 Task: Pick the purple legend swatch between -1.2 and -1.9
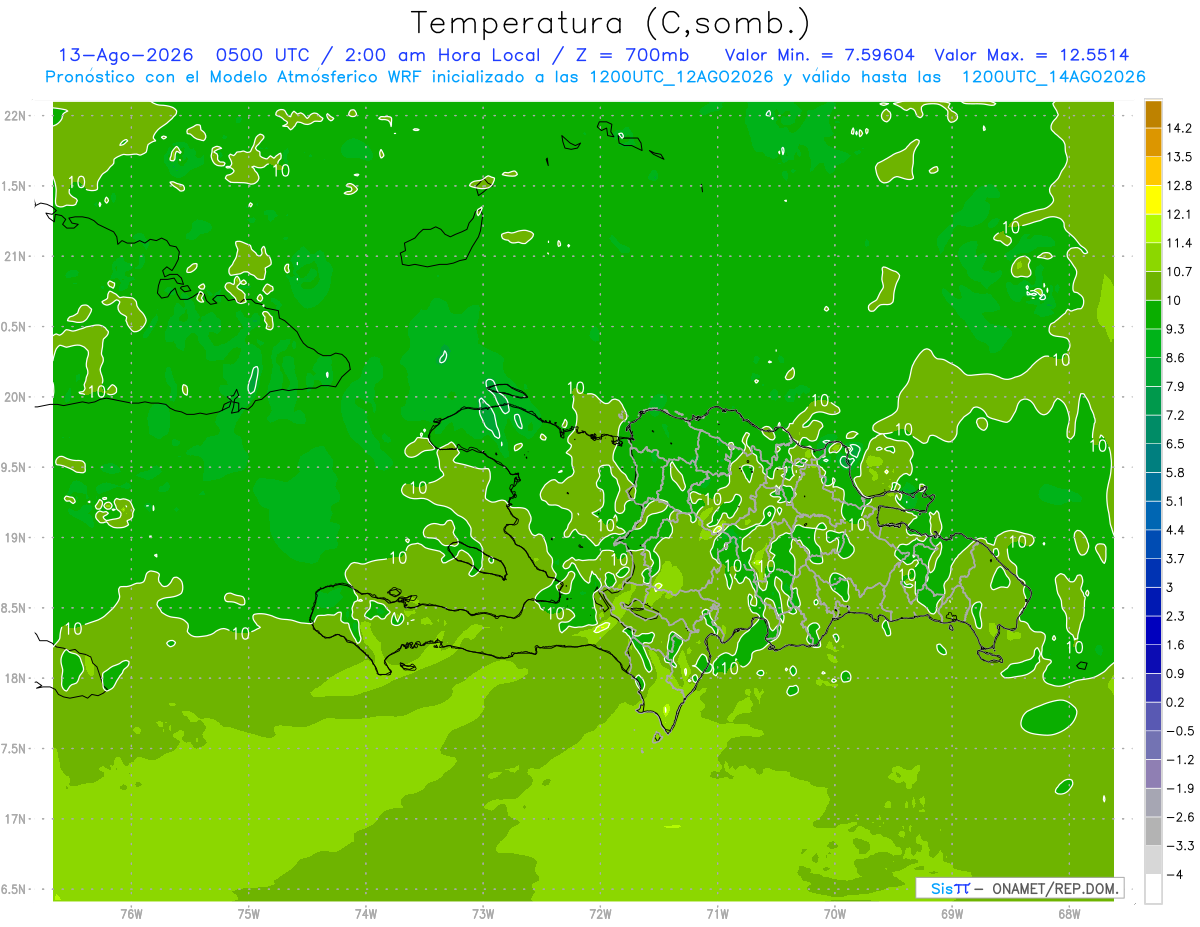click(1153, 774)
